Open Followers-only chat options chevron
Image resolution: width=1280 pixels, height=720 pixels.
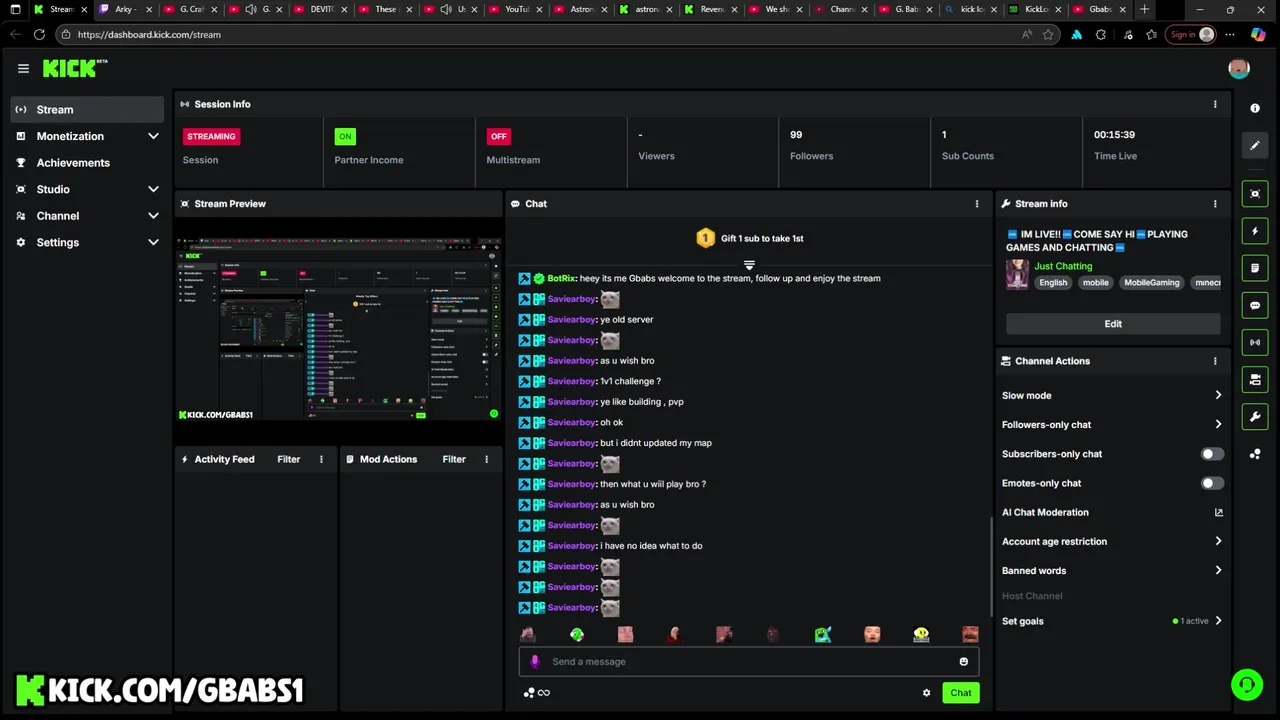pos(1218,424)
